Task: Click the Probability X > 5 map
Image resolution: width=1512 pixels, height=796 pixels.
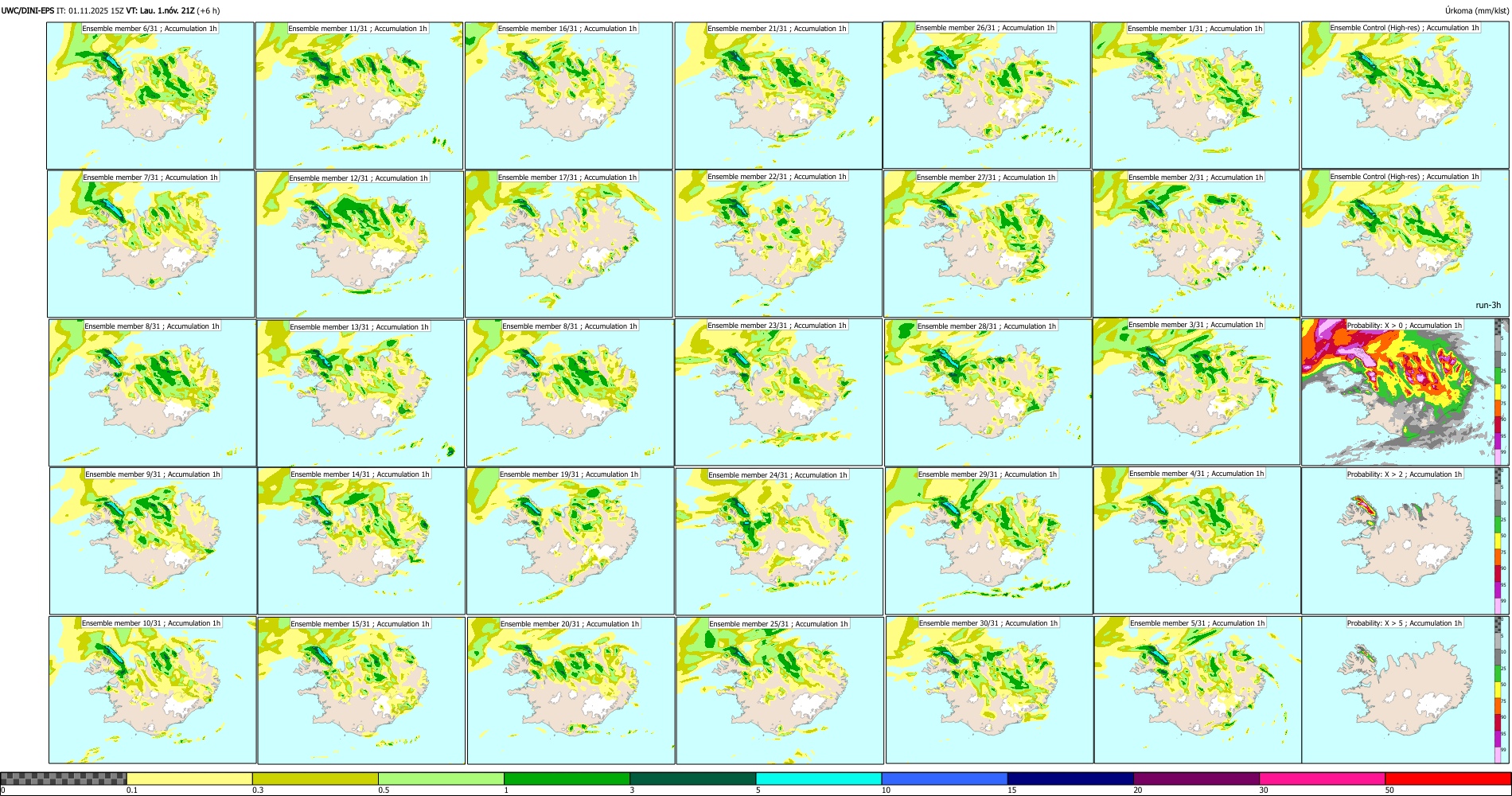Action: click(x=1405, y=689)
